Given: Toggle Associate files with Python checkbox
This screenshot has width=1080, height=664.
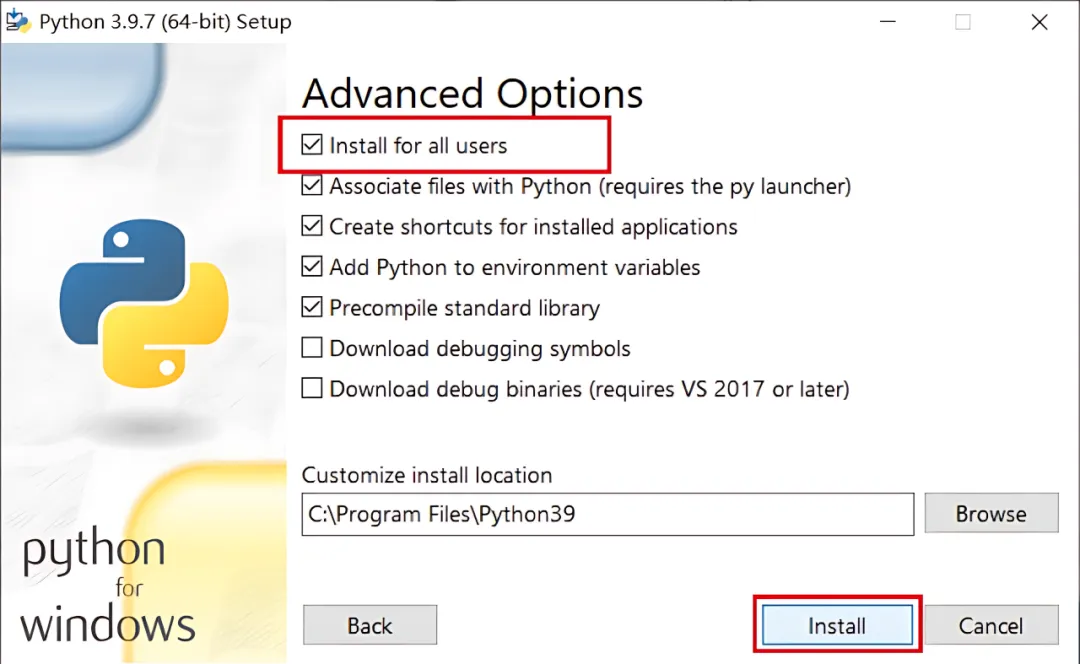Looking at the screenshot, I should tap(312, 185).
